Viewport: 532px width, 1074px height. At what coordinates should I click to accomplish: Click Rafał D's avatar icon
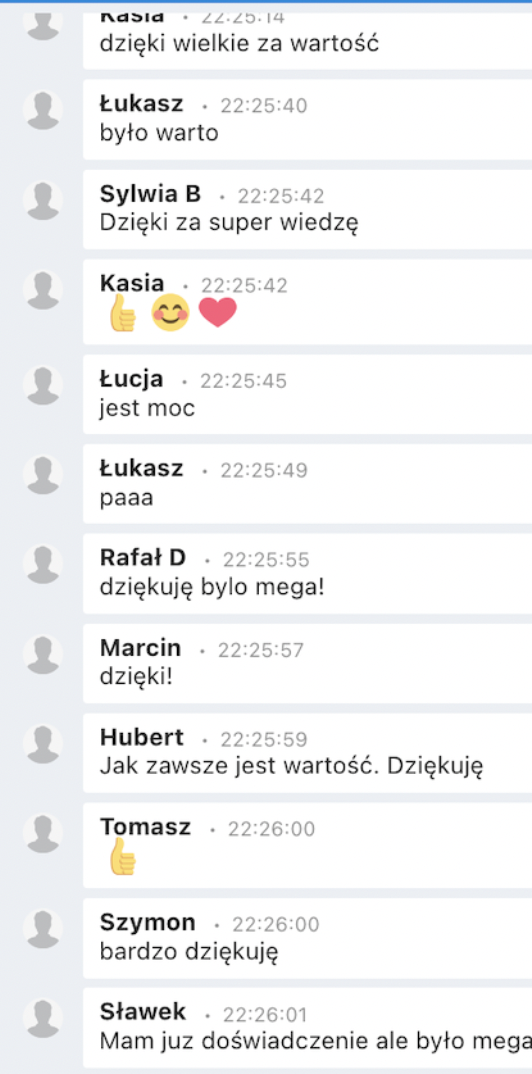tap(43, 564)
